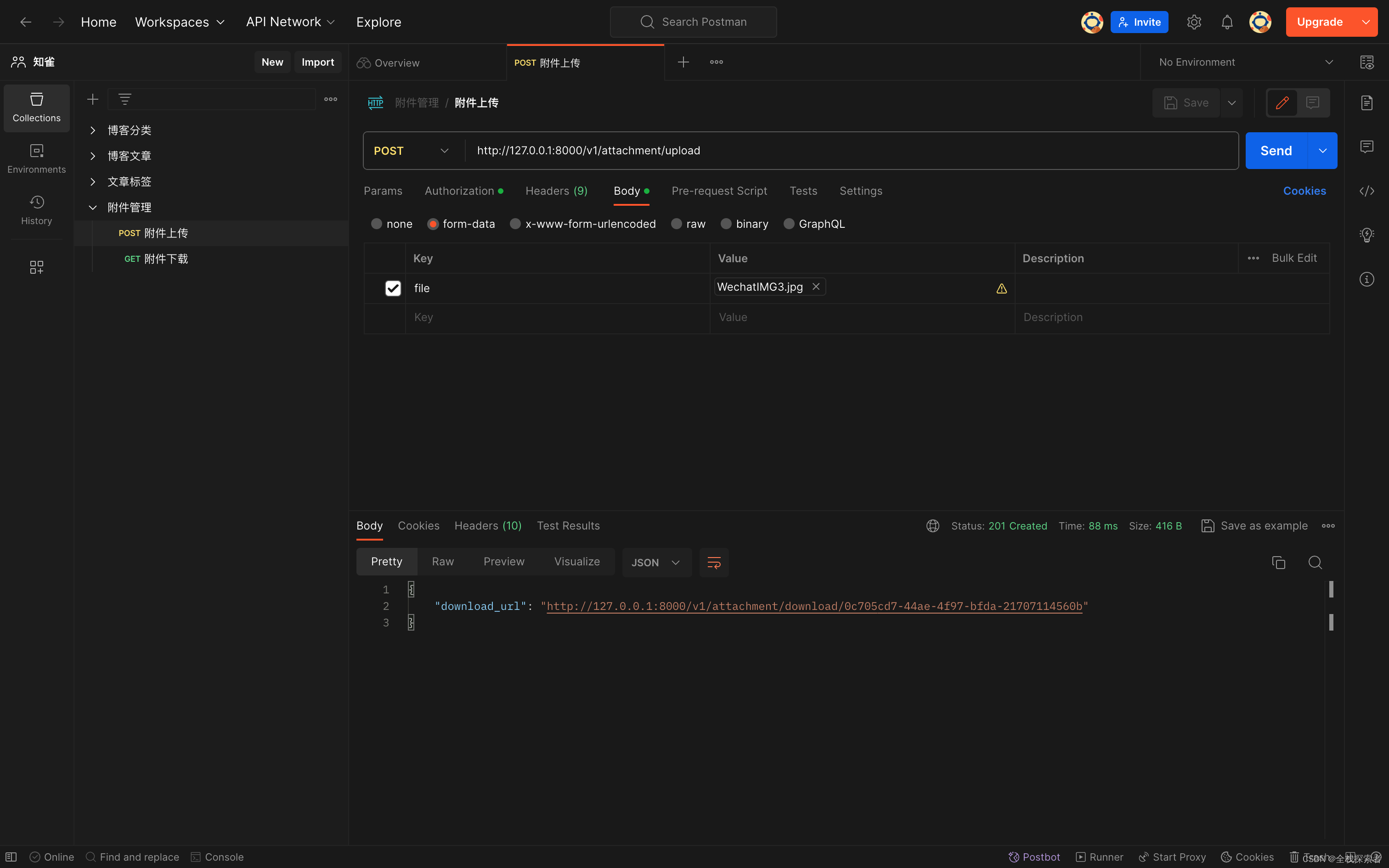Click the network globe icon in response

coord(933,526)
